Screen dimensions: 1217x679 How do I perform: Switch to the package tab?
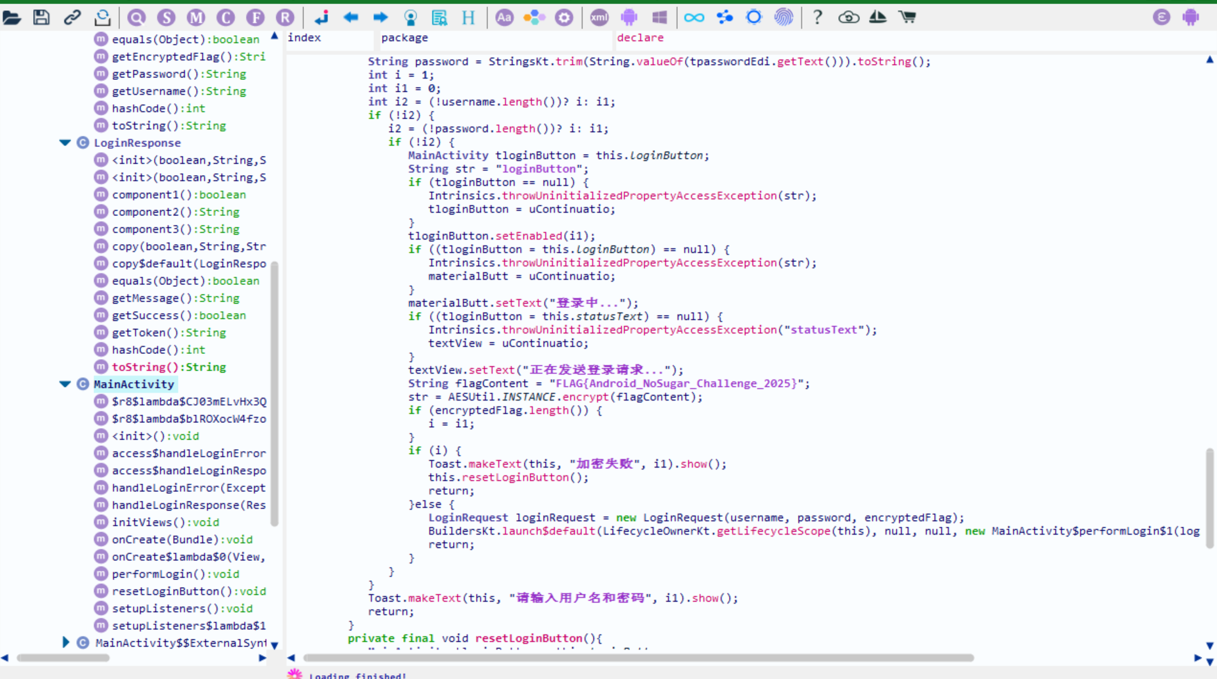pyautogui.click(x=404, y=38)
